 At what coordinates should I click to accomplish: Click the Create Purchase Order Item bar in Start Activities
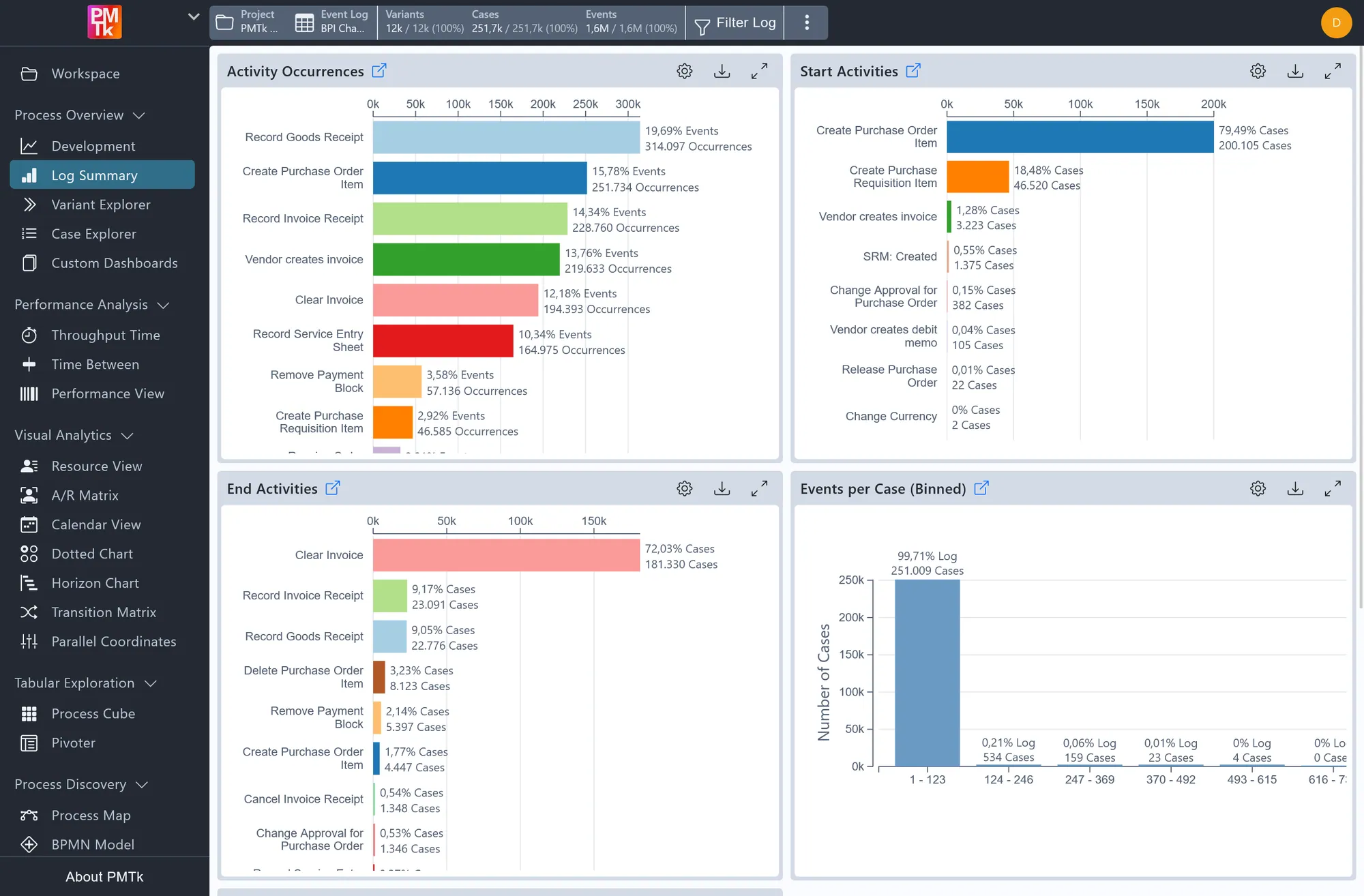1080,136
